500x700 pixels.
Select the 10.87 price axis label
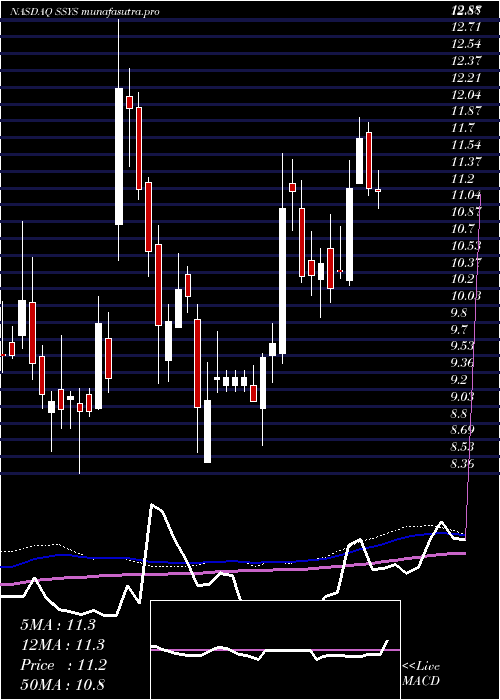click(x=466, y=212)
